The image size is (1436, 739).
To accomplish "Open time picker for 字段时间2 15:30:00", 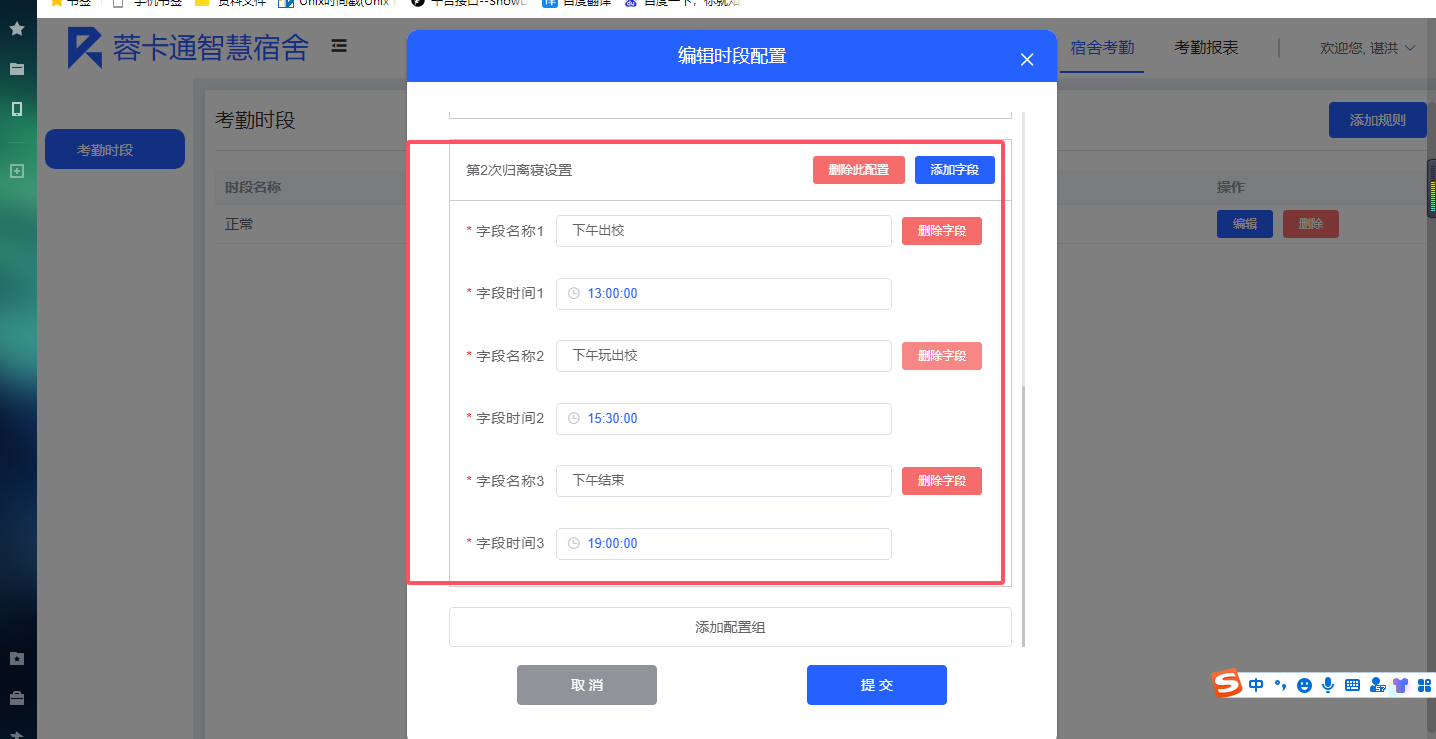I will click(x=723, y=419).
